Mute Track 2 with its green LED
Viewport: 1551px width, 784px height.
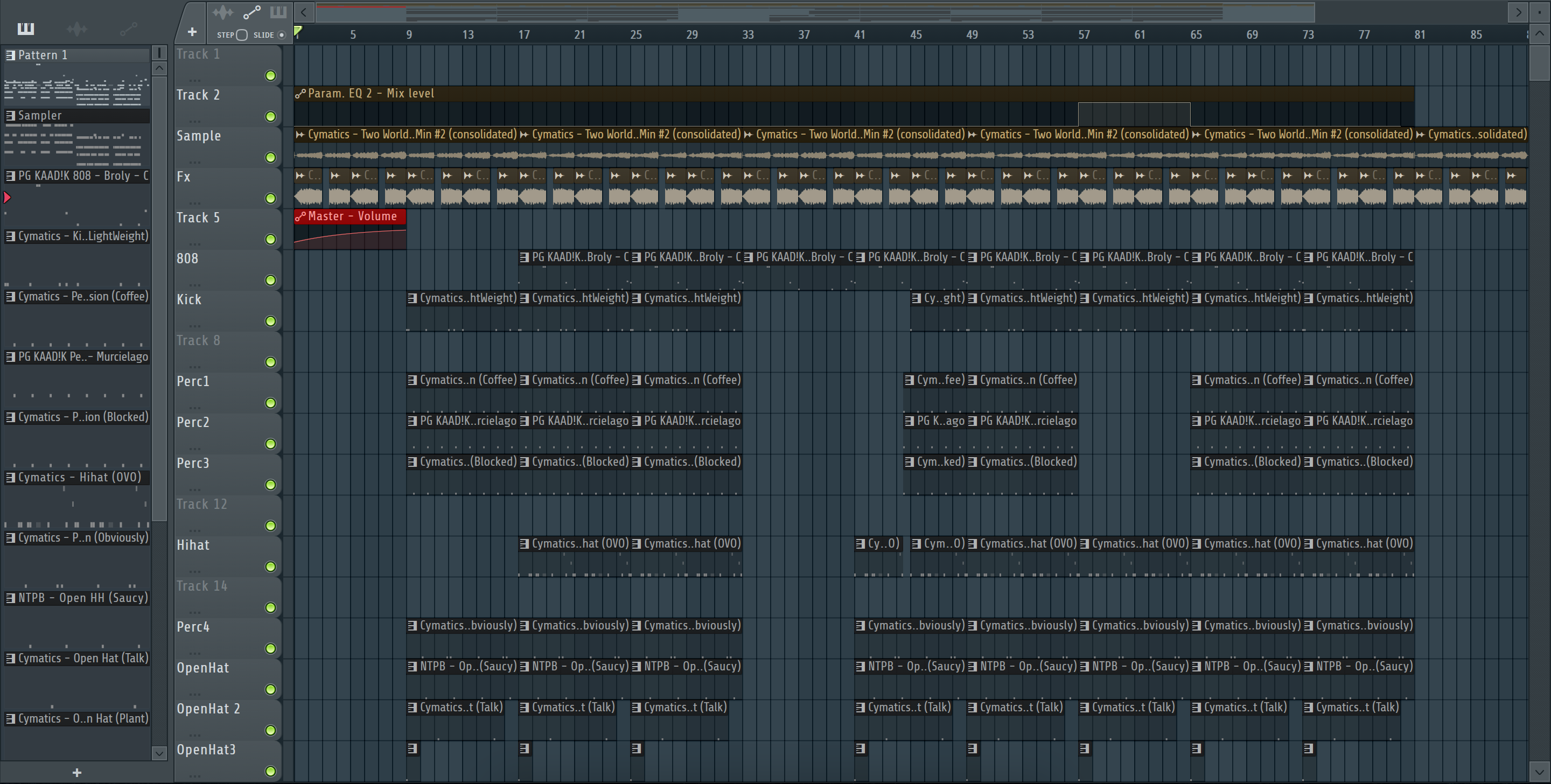tap(270, 117)
